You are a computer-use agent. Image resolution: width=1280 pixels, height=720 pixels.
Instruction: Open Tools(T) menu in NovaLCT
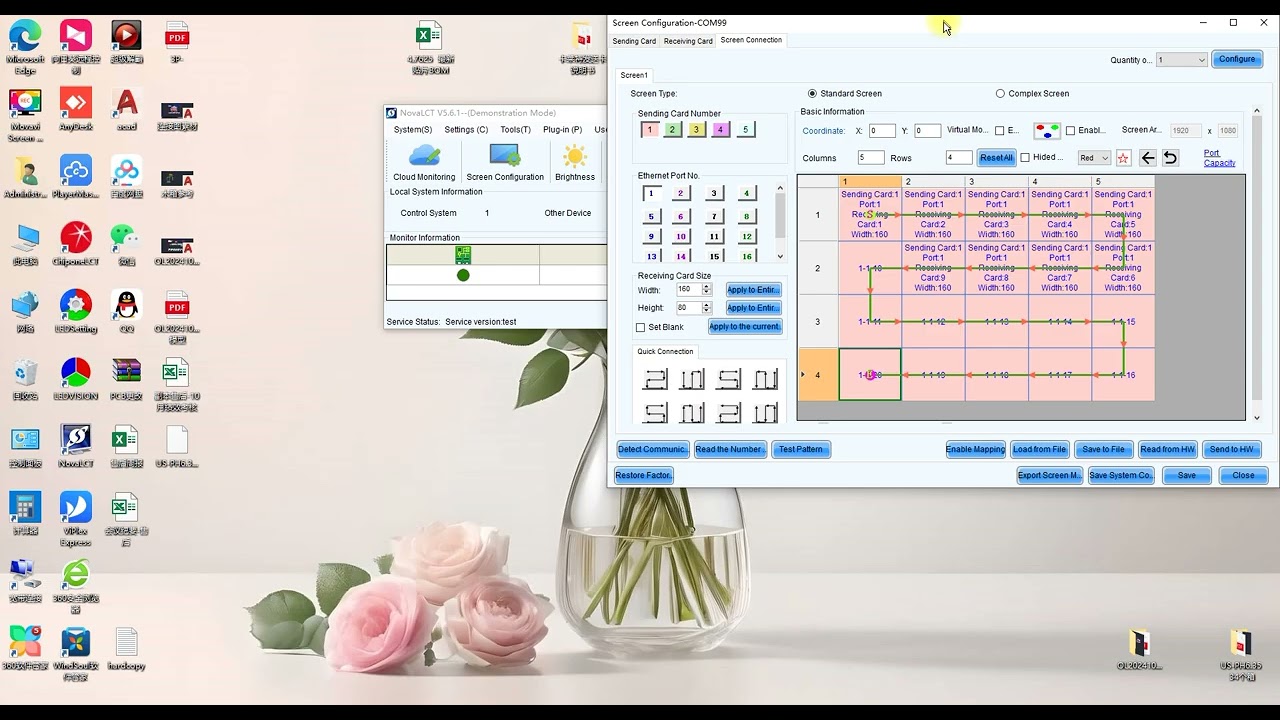click(515, 130)
